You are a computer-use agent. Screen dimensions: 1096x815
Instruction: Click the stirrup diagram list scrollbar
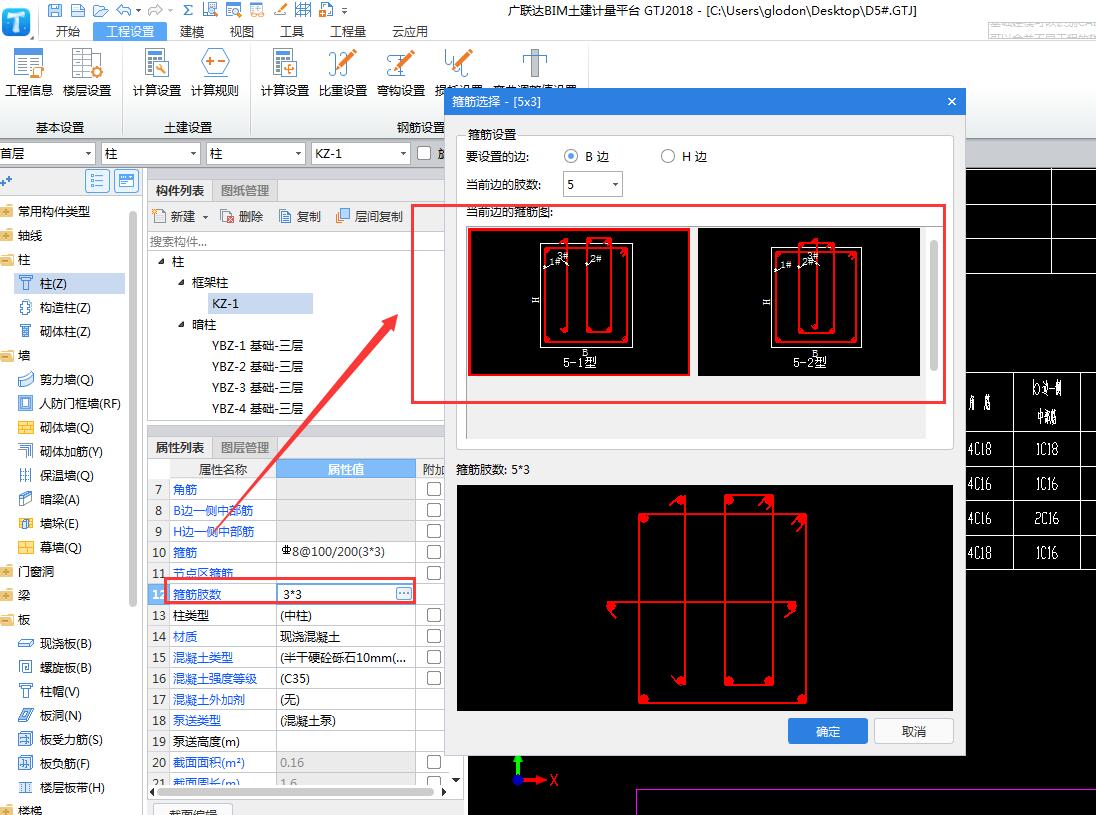934,305
